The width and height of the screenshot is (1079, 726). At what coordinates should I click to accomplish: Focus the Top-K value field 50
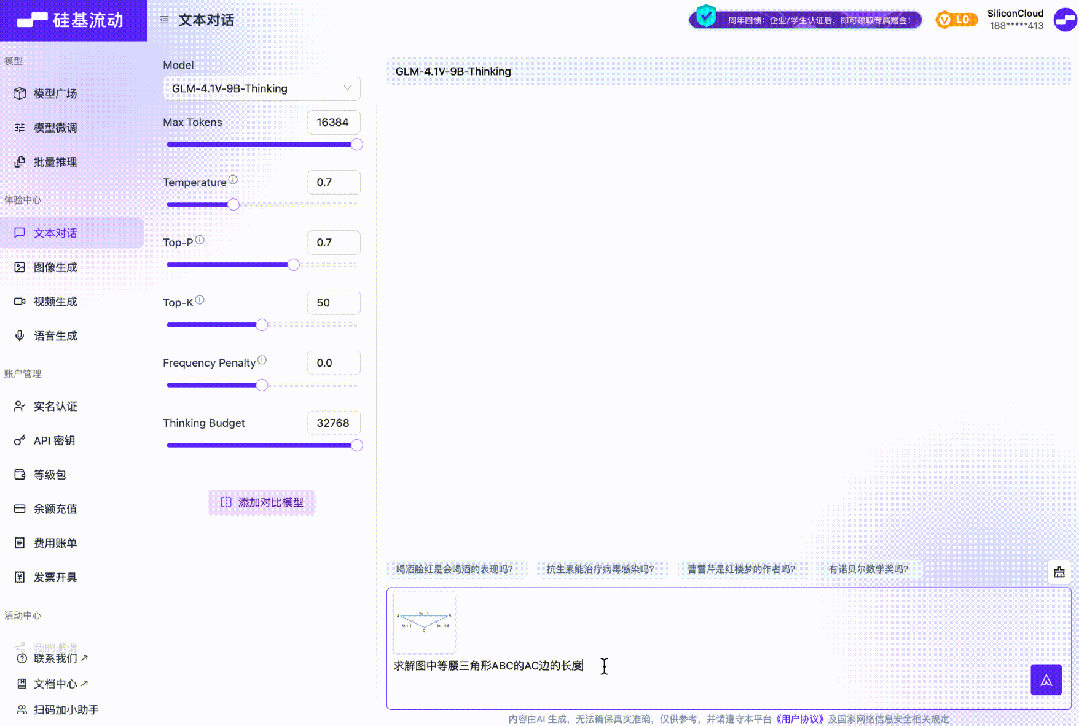point(334,303)
